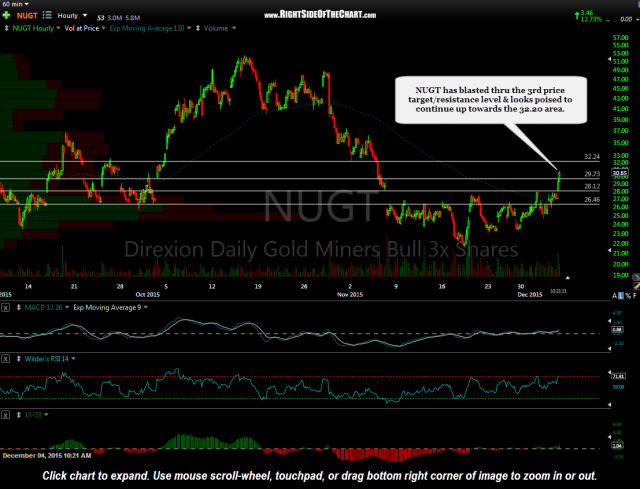Click move handle beside NUGT Hourly
The image size is (640, 489).
[7, 28]
